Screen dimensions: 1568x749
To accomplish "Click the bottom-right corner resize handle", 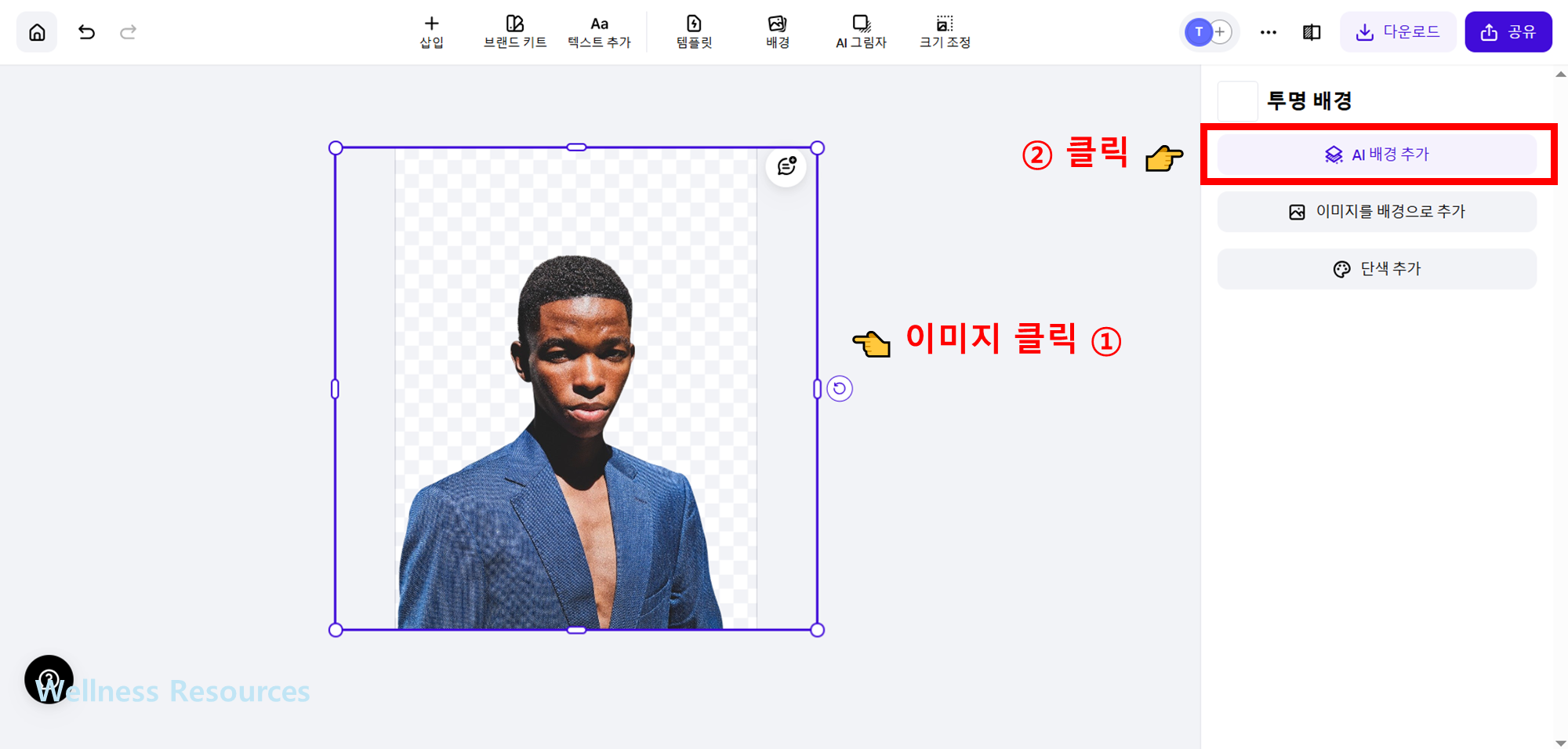I will point(817,630).
